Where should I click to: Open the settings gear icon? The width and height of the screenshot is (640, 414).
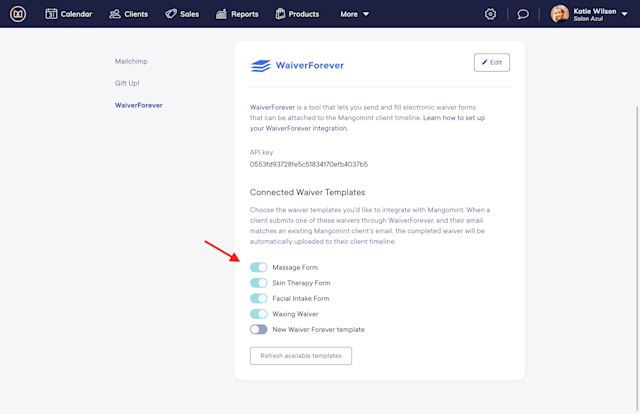pyautogui.click(x=490, y=14)
